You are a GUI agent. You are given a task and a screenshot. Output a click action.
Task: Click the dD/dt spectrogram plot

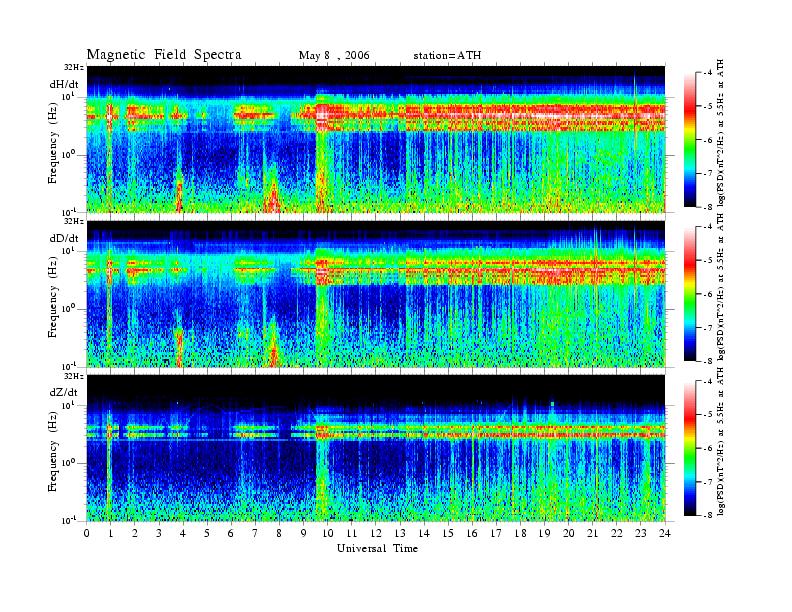pos(376,294)
